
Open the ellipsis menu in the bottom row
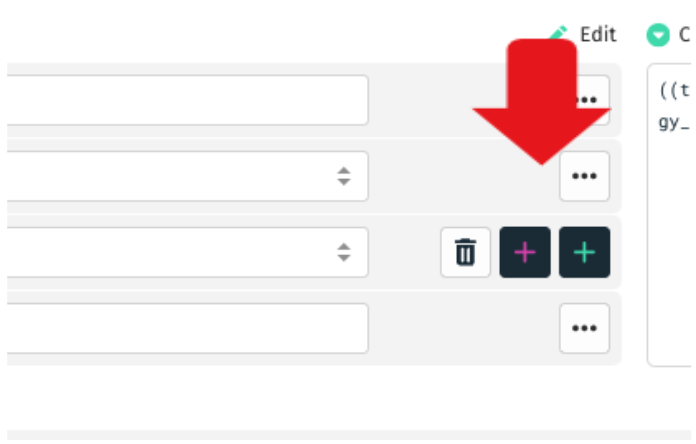click(x=584, y=328)
